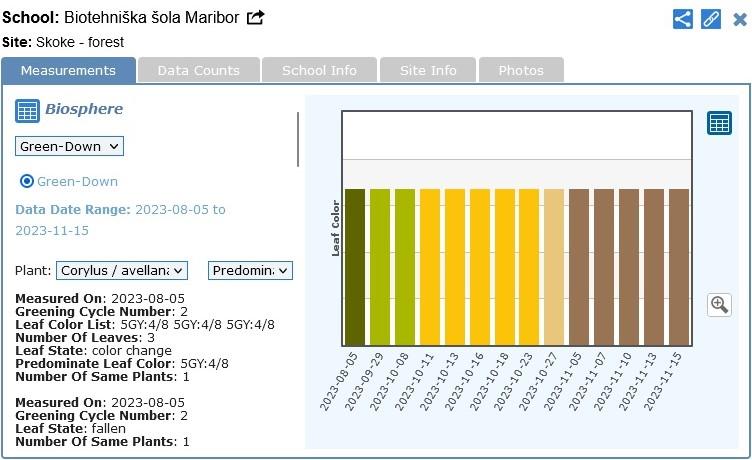Screen dimensions: 752x460
Task: Click the left panel vertical scrollbar
Action: (298, 140)
